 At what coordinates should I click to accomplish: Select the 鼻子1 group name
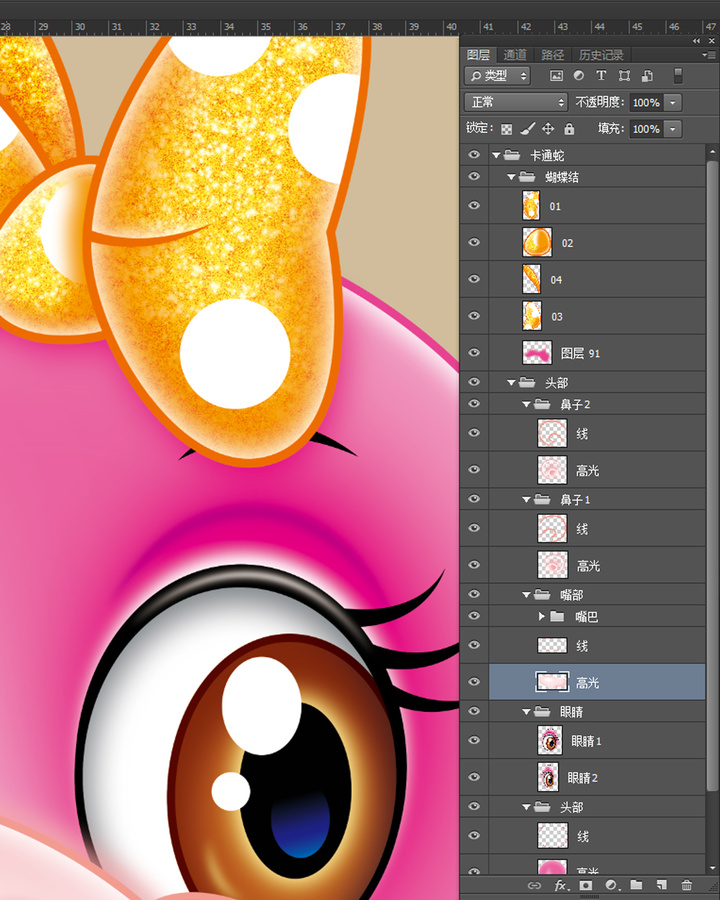pos(575,500)
